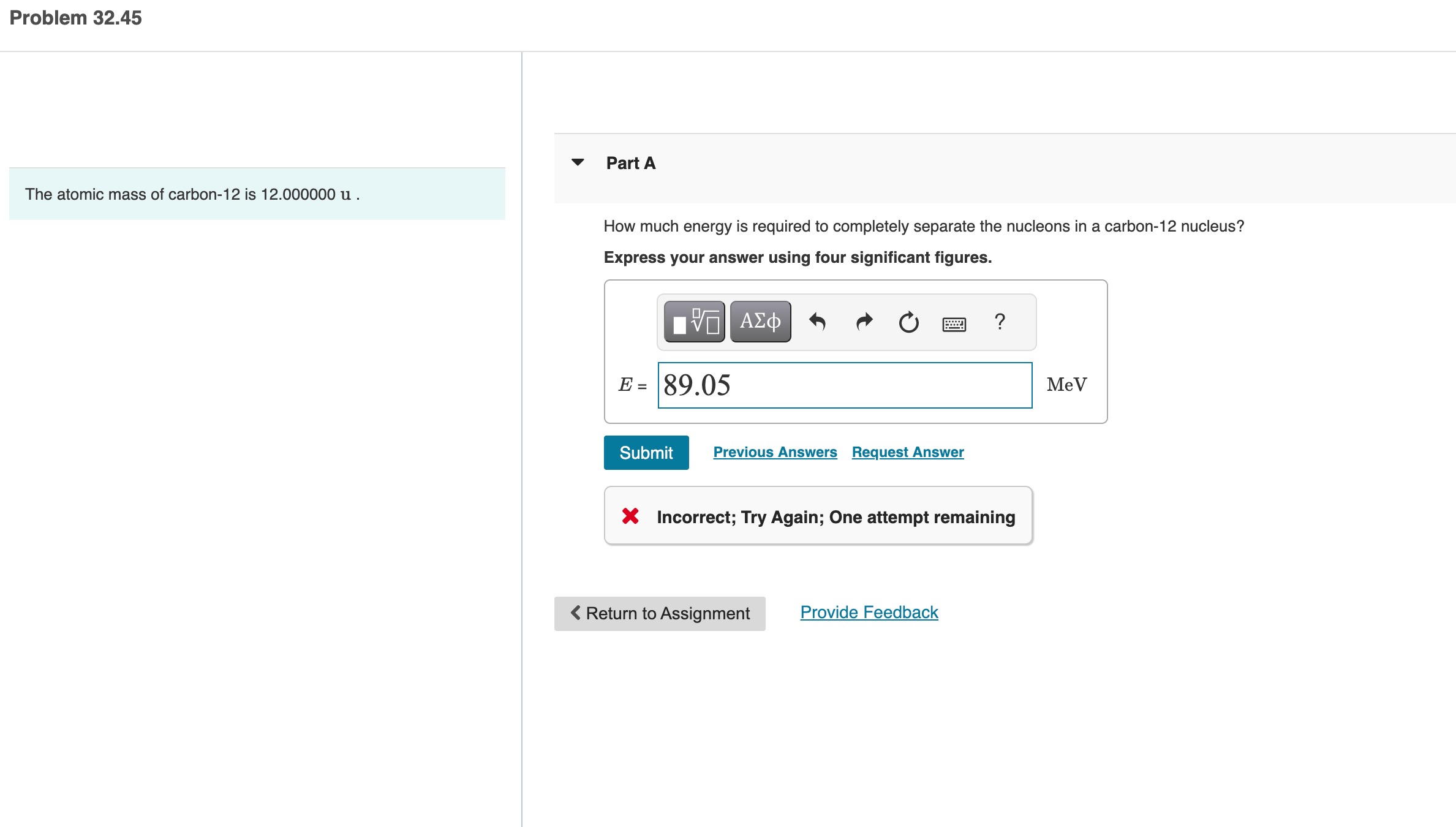Open the Greek symbols palette

760,322
